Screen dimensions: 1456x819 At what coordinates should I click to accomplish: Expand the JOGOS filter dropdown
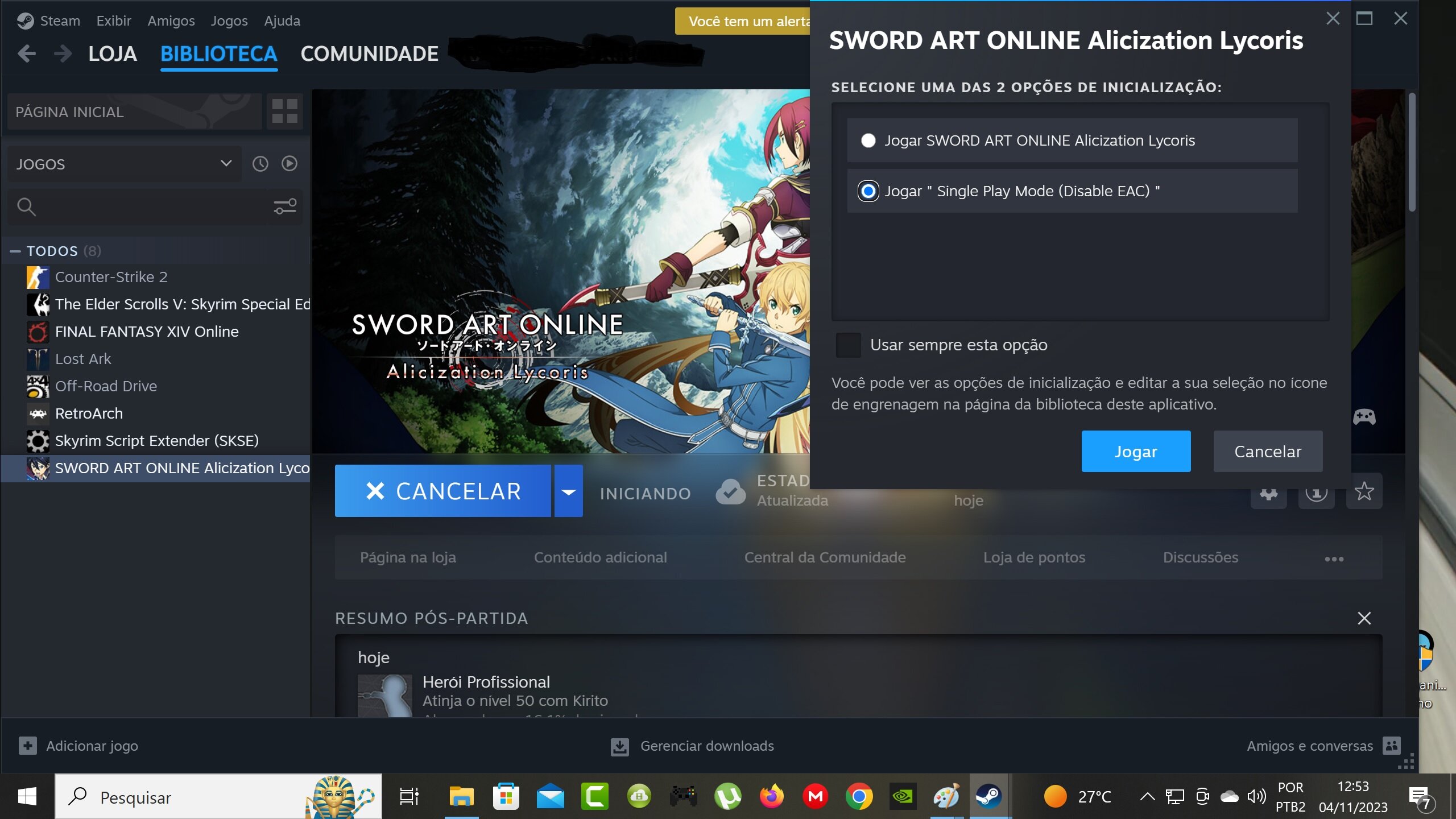pos(125,164)
